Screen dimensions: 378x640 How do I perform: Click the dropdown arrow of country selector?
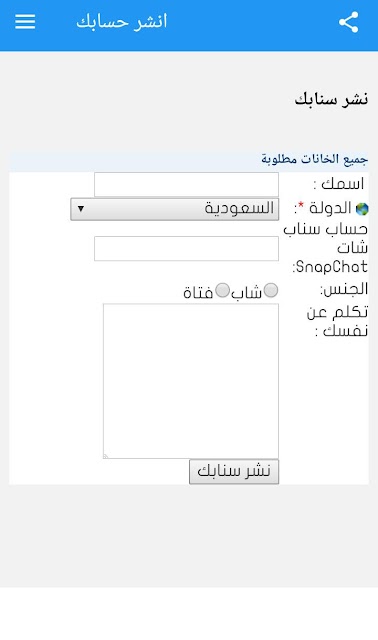81,209
